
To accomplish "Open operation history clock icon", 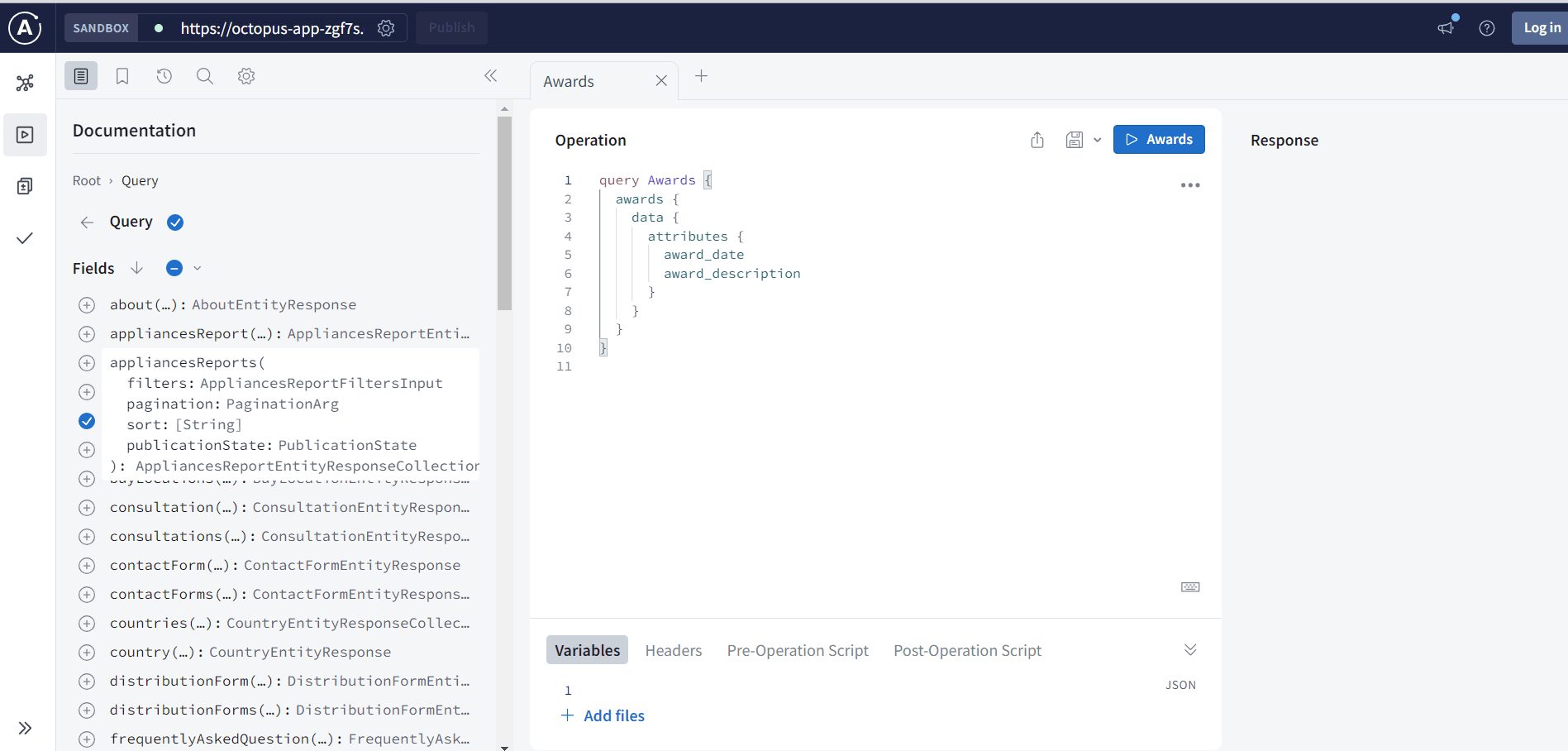I will tap(164, 76).
